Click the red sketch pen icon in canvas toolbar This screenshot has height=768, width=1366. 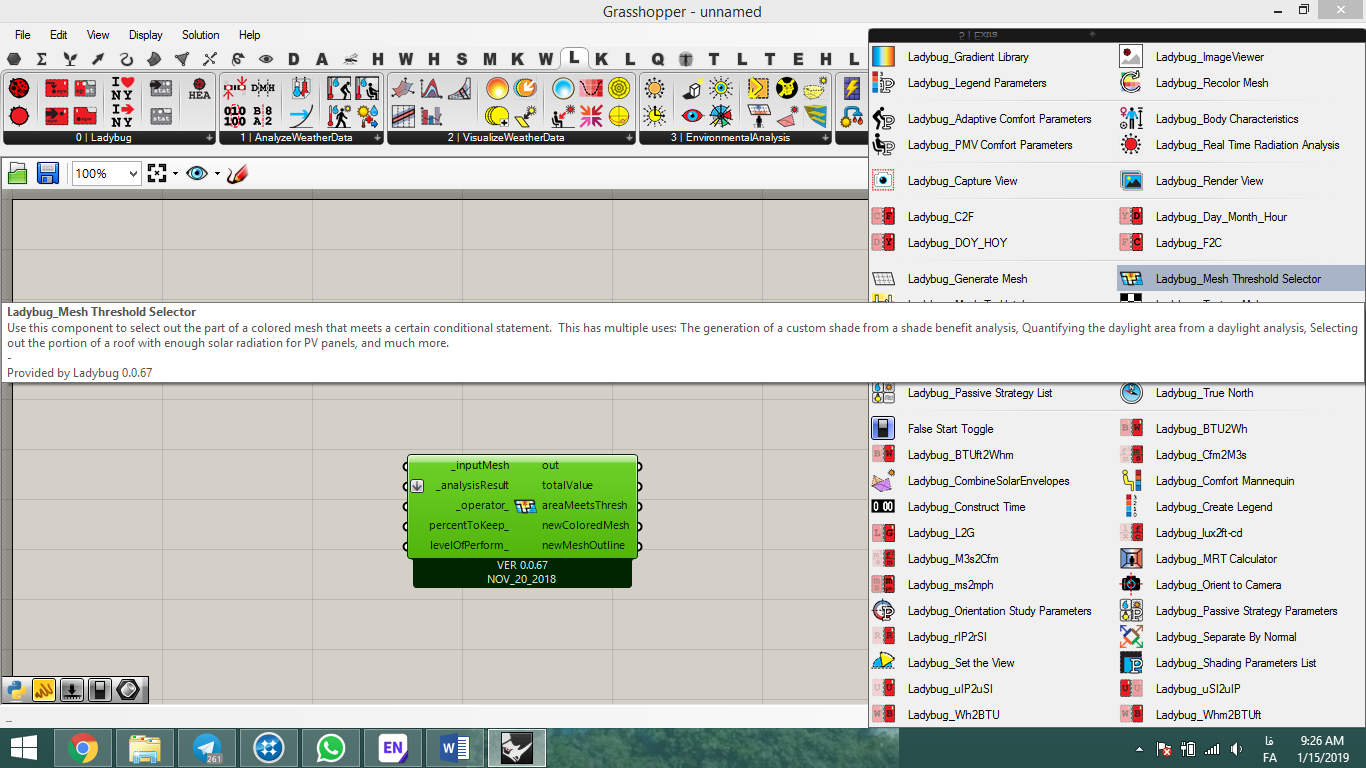[x=237, y=173]
